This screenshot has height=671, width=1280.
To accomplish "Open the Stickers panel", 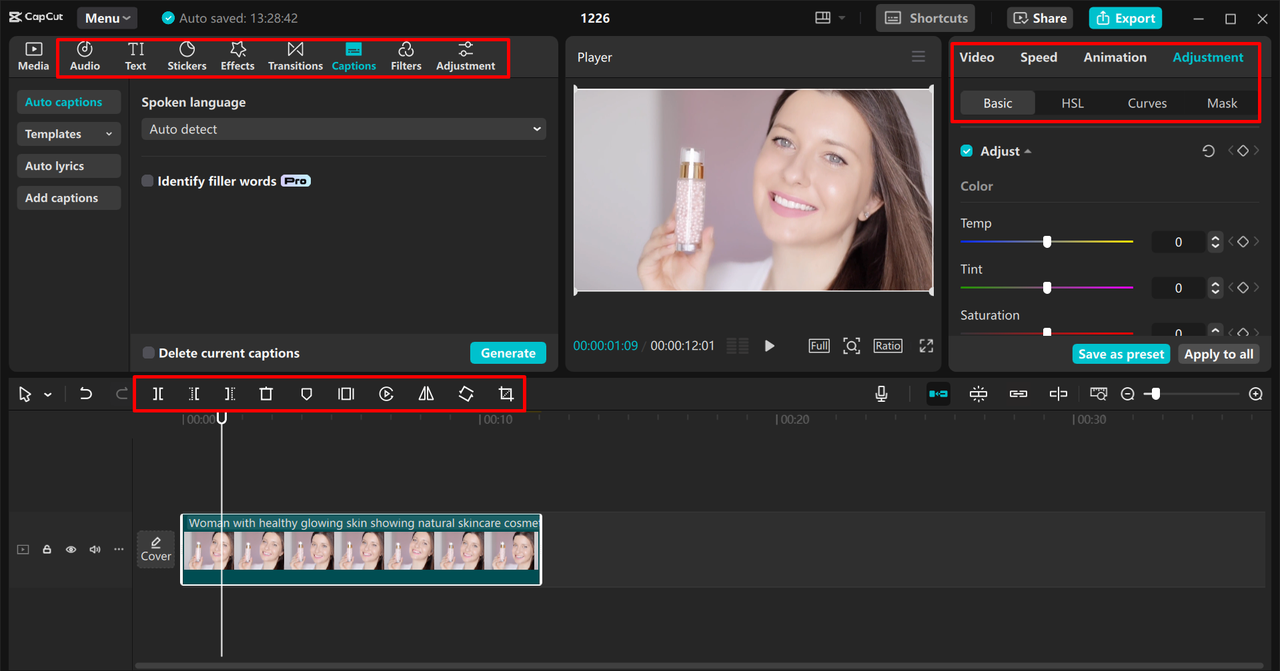I will [x=187, y=56].
